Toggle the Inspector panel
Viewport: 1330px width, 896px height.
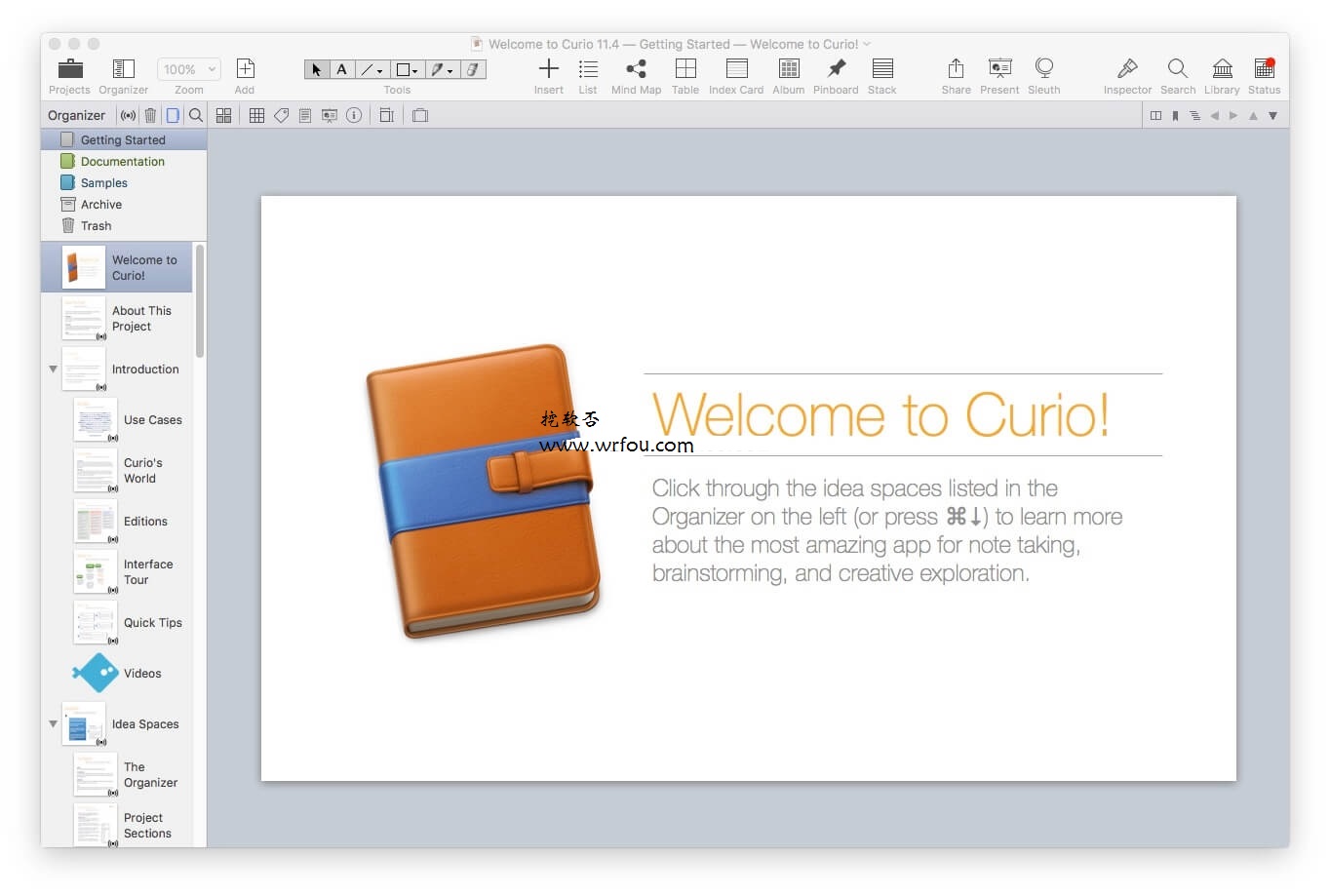tap(1127, 68)
